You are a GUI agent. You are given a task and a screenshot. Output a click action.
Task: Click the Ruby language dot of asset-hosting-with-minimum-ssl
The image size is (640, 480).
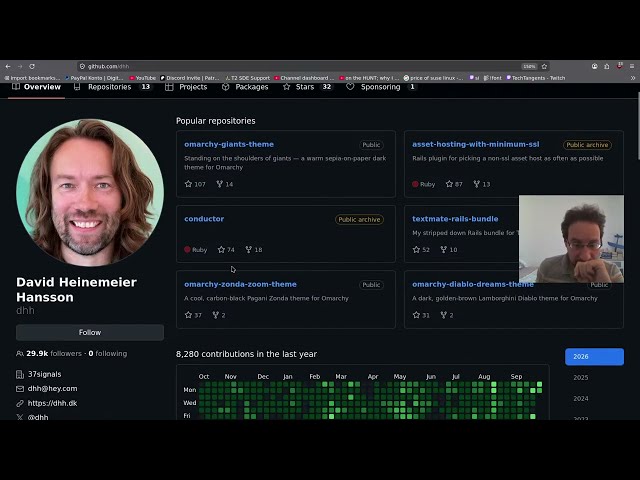[x=415, y=184]
